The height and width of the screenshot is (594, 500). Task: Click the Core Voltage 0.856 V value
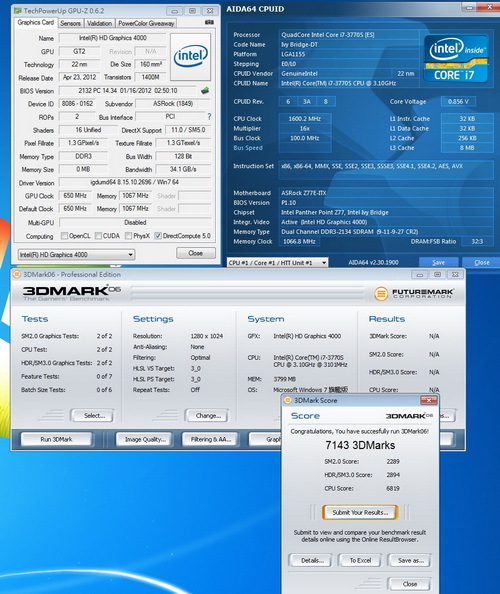pos(458,102)
